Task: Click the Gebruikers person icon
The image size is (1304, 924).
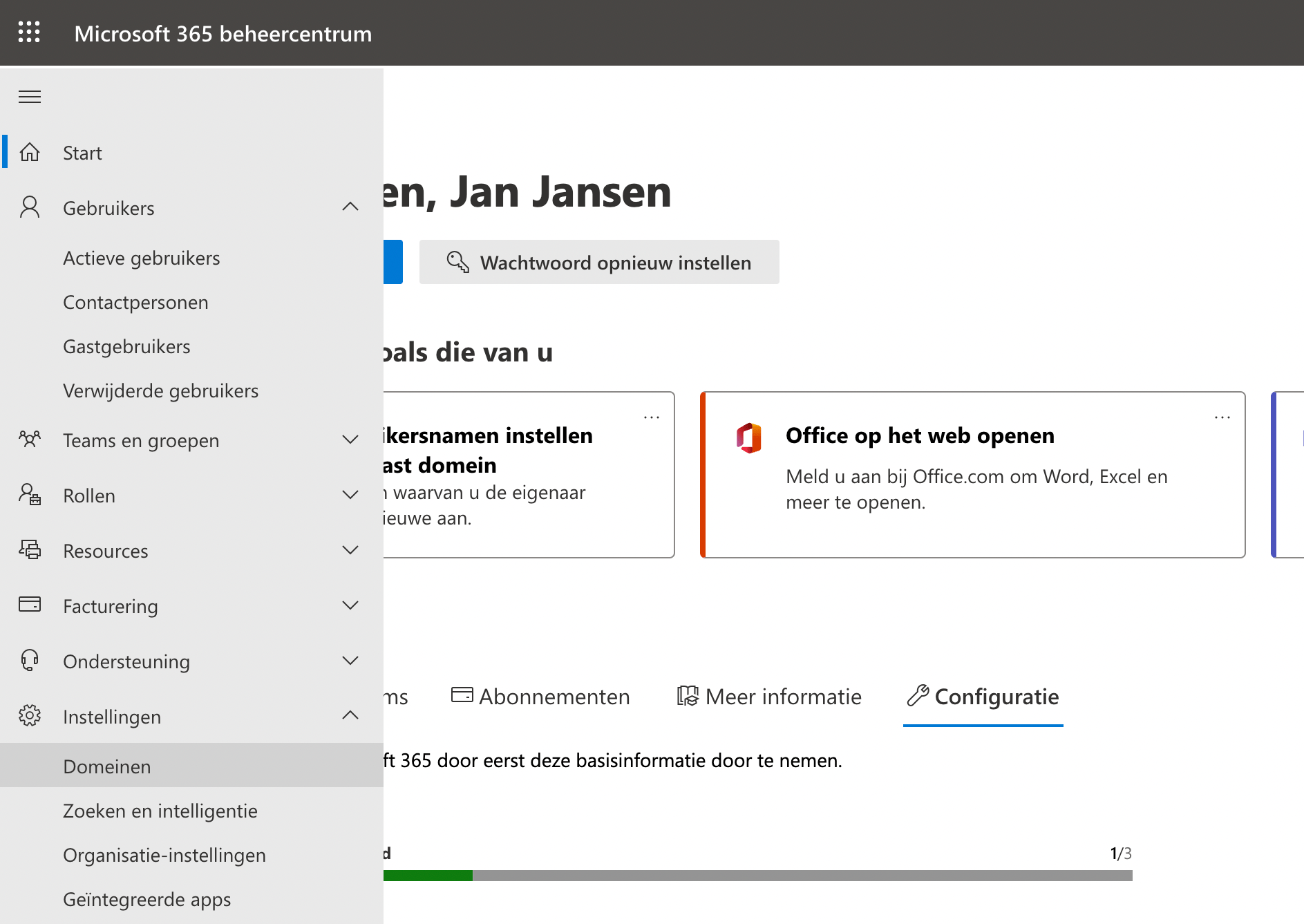Action: coord(29,207)
